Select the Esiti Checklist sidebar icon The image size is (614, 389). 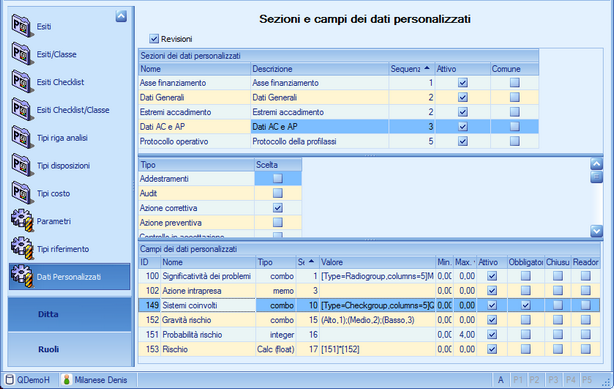[21, 81]
